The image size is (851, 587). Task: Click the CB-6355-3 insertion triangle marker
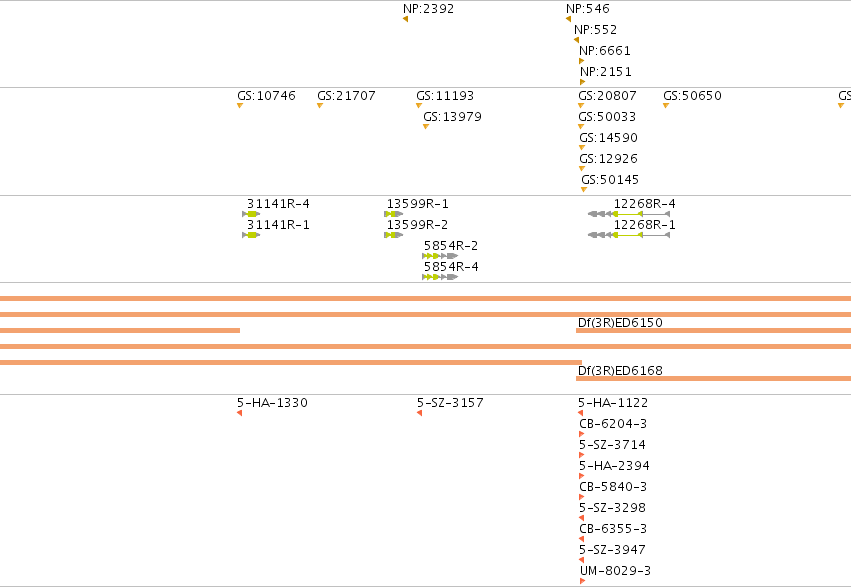(x=581, y=539)
